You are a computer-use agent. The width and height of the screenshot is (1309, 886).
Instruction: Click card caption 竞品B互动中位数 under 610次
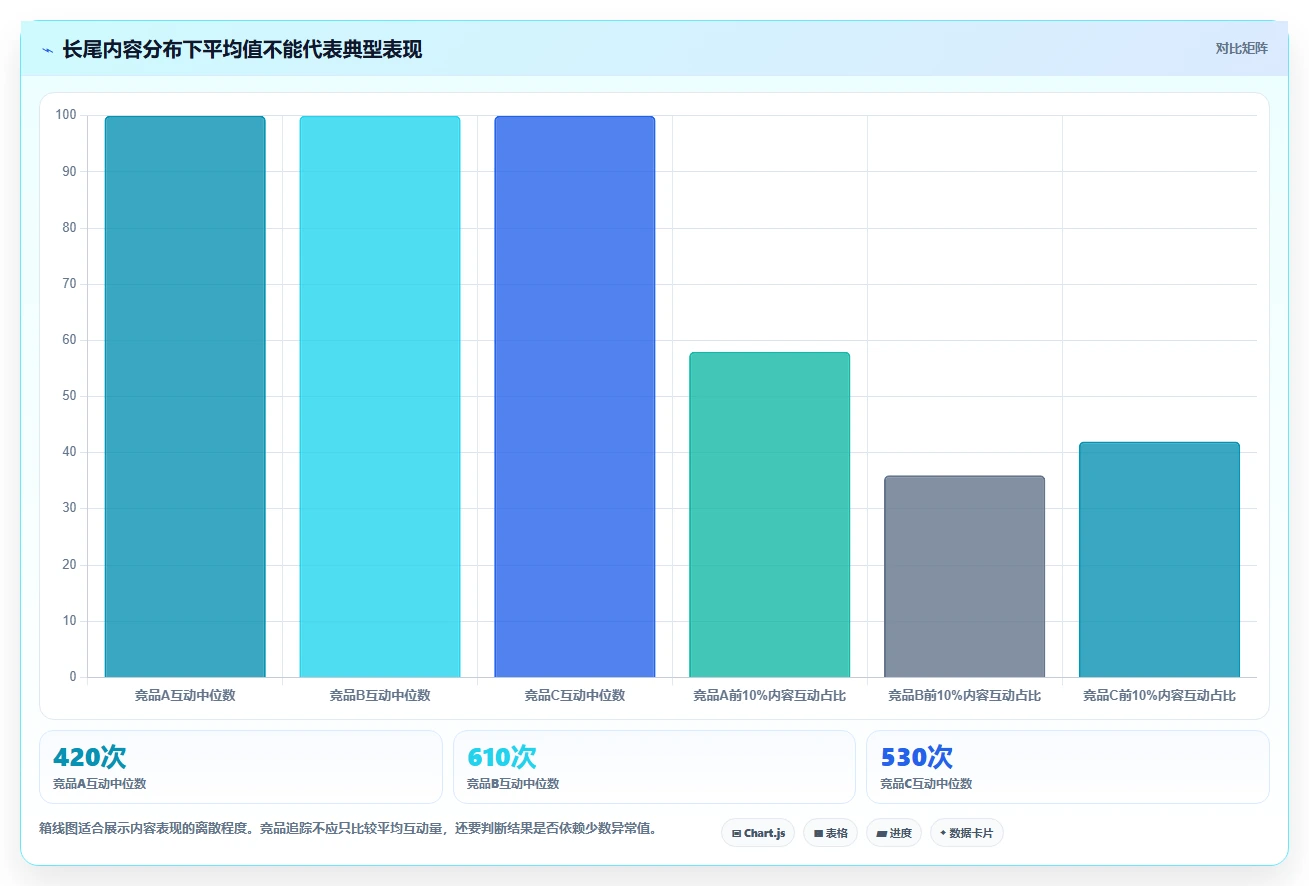[x=513, y=784]
